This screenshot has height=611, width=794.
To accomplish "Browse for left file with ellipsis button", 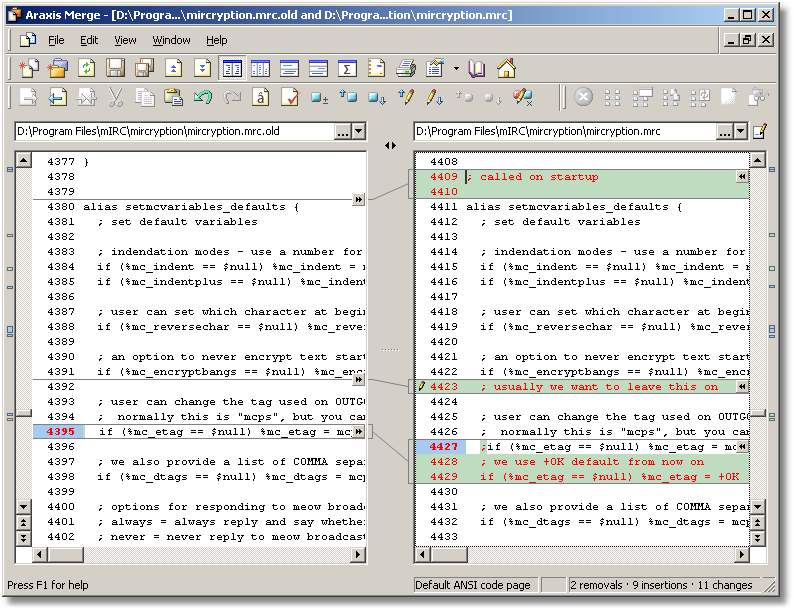I will [343, 132].
